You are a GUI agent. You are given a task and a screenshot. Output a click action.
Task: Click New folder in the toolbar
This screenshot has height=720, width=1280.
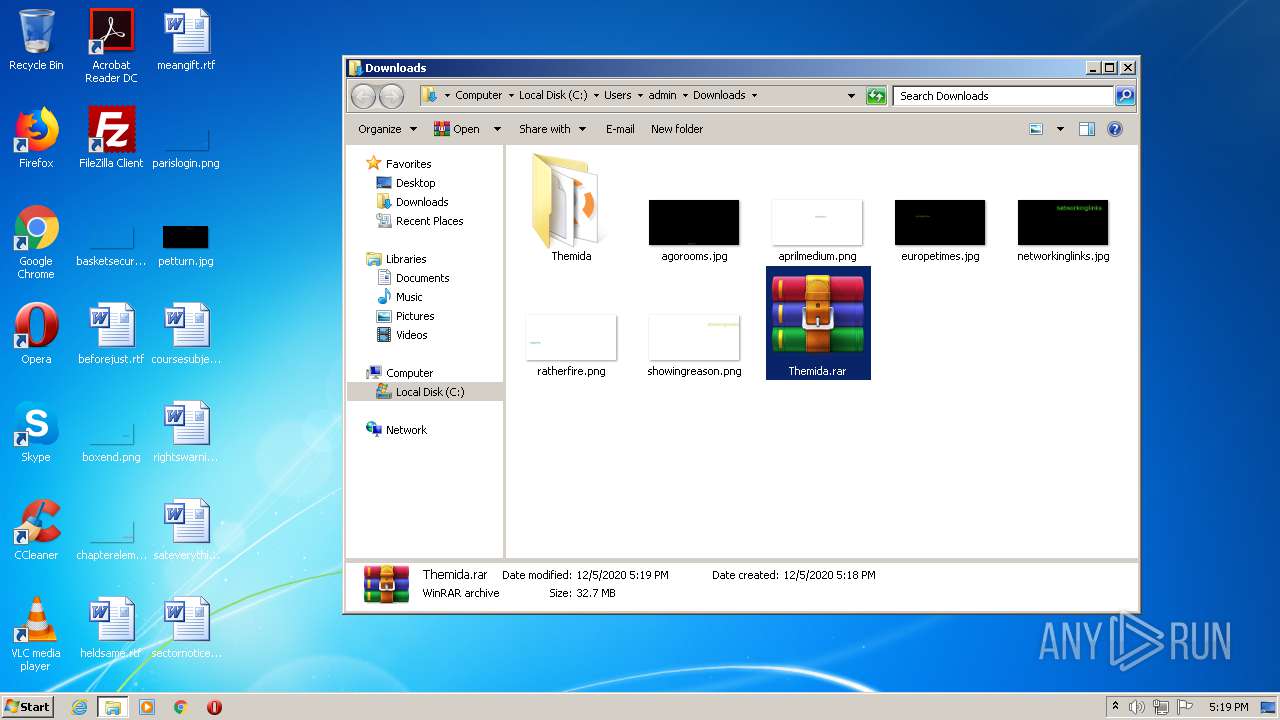coord(677,129)
